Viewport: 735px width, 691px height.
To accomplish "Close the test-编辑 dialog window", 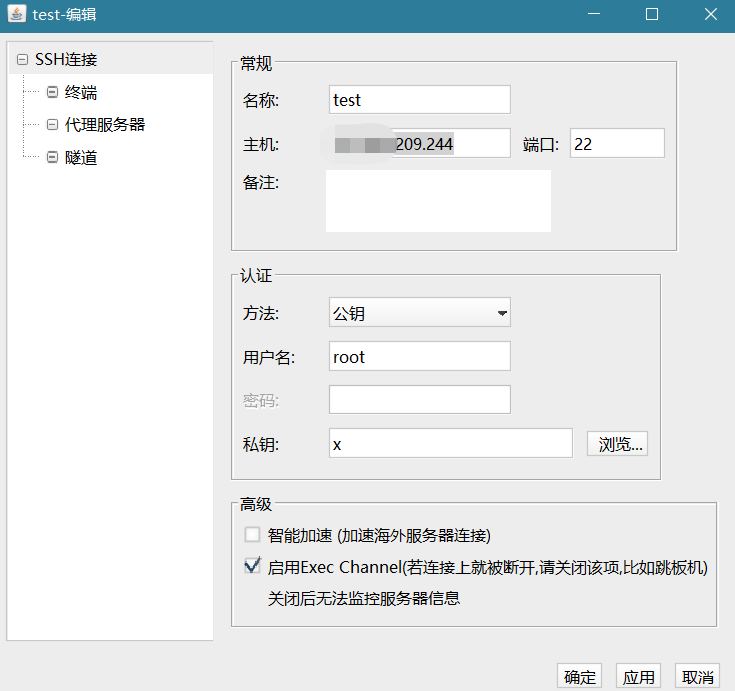I will 711,14.
